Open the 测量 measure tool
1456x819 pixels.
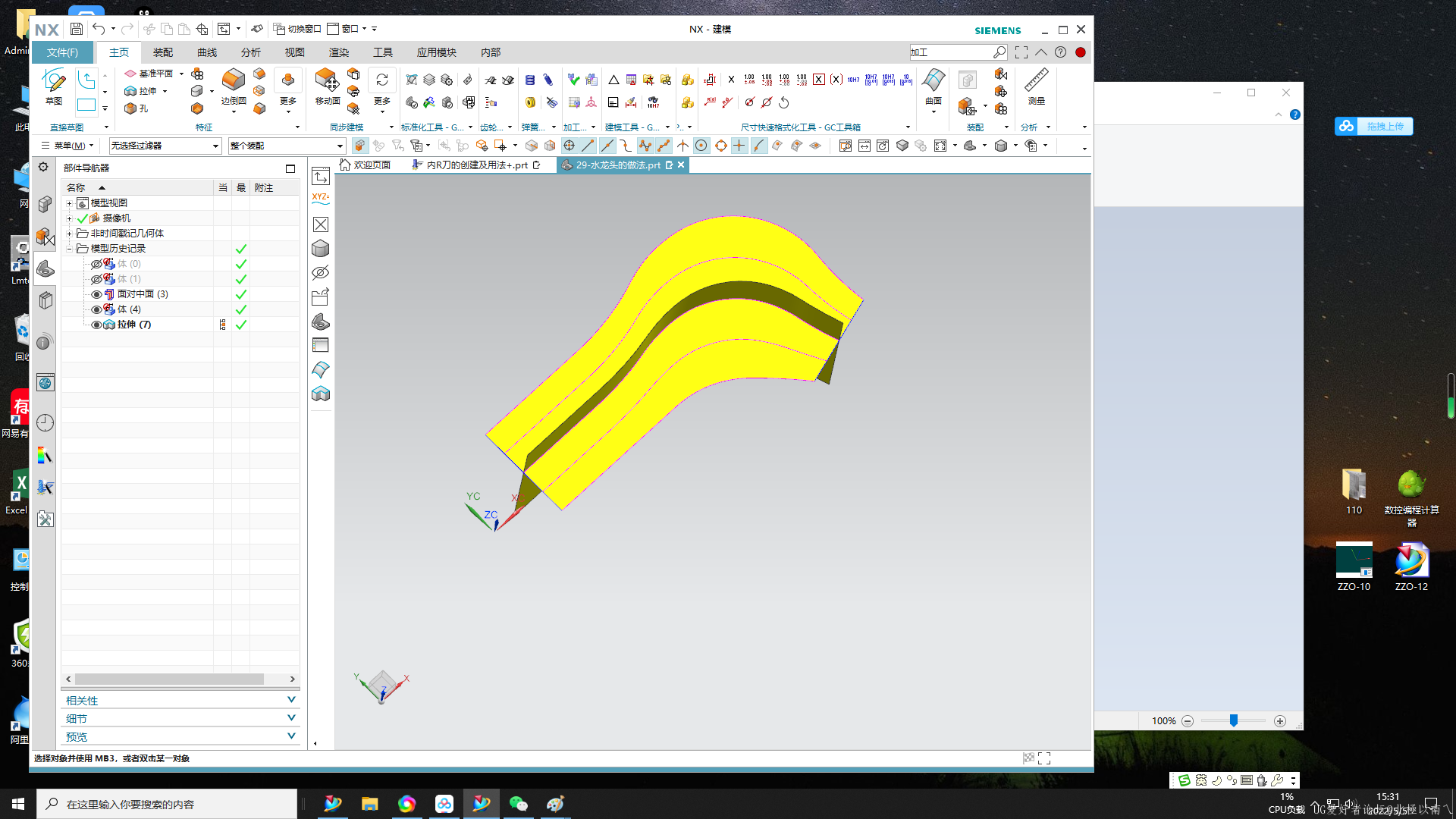[x=1036, y=86]
